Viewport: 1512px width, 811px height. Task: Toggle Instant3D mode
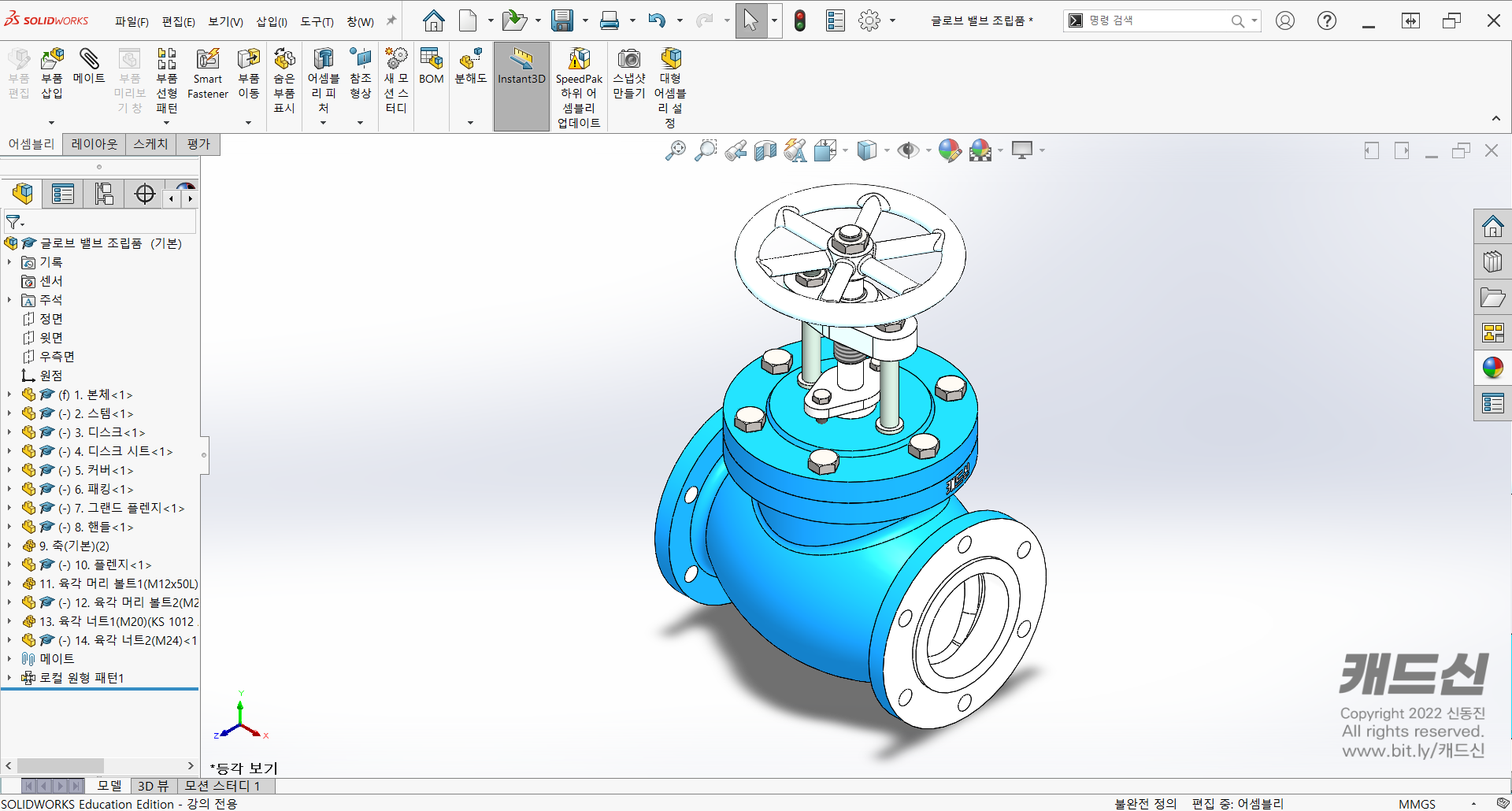click(x=521, y=87)
